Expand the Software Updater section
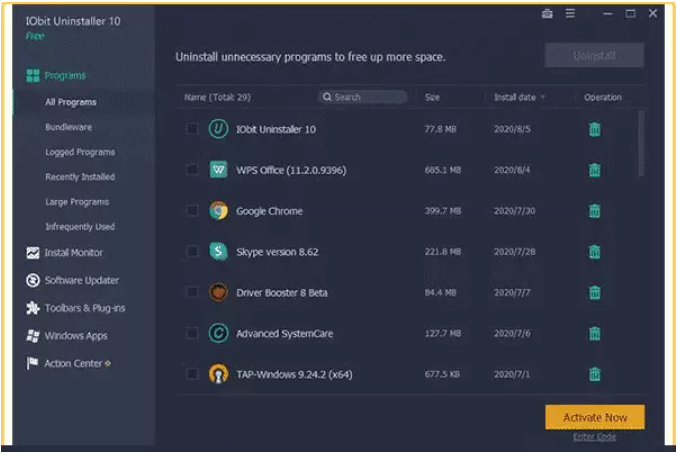Image resolution: width=678 pixels, height=457 pixels. (81, 281)
